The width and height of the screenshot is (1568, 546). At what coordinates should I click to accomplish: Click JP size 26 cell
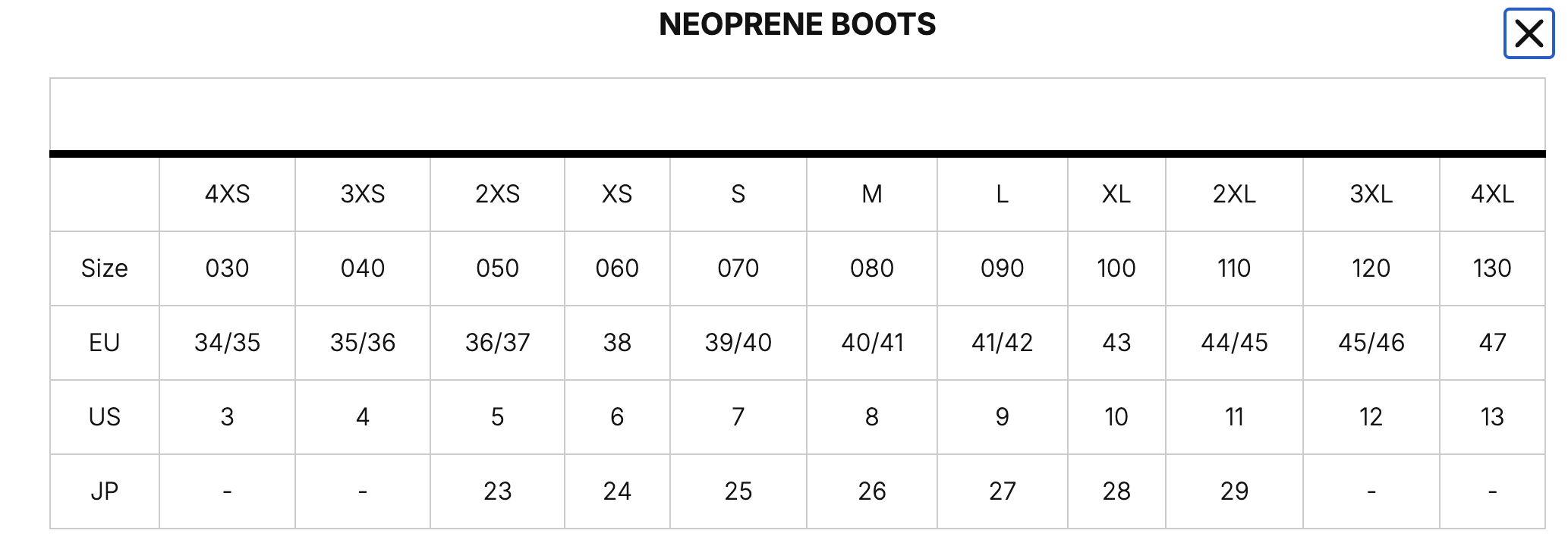click(x=872, y=491)
